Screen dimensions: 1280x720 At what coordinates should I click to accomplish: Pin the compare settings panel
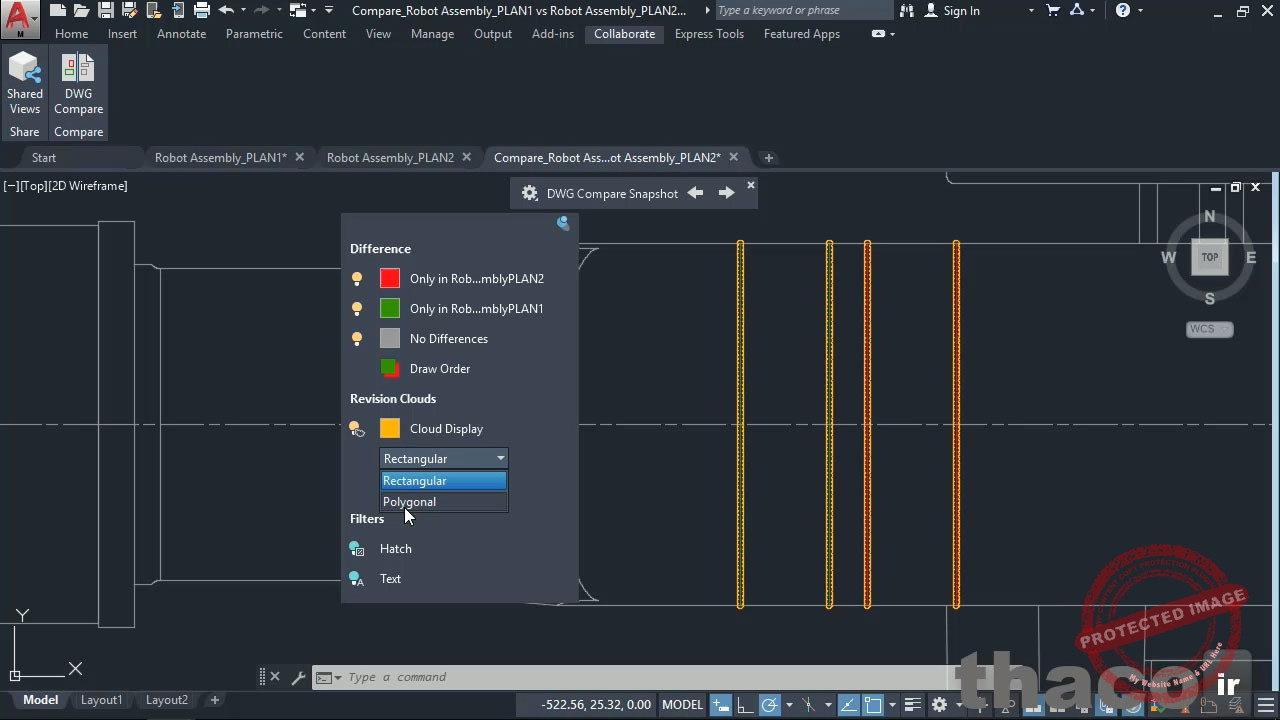coord(563,223)
